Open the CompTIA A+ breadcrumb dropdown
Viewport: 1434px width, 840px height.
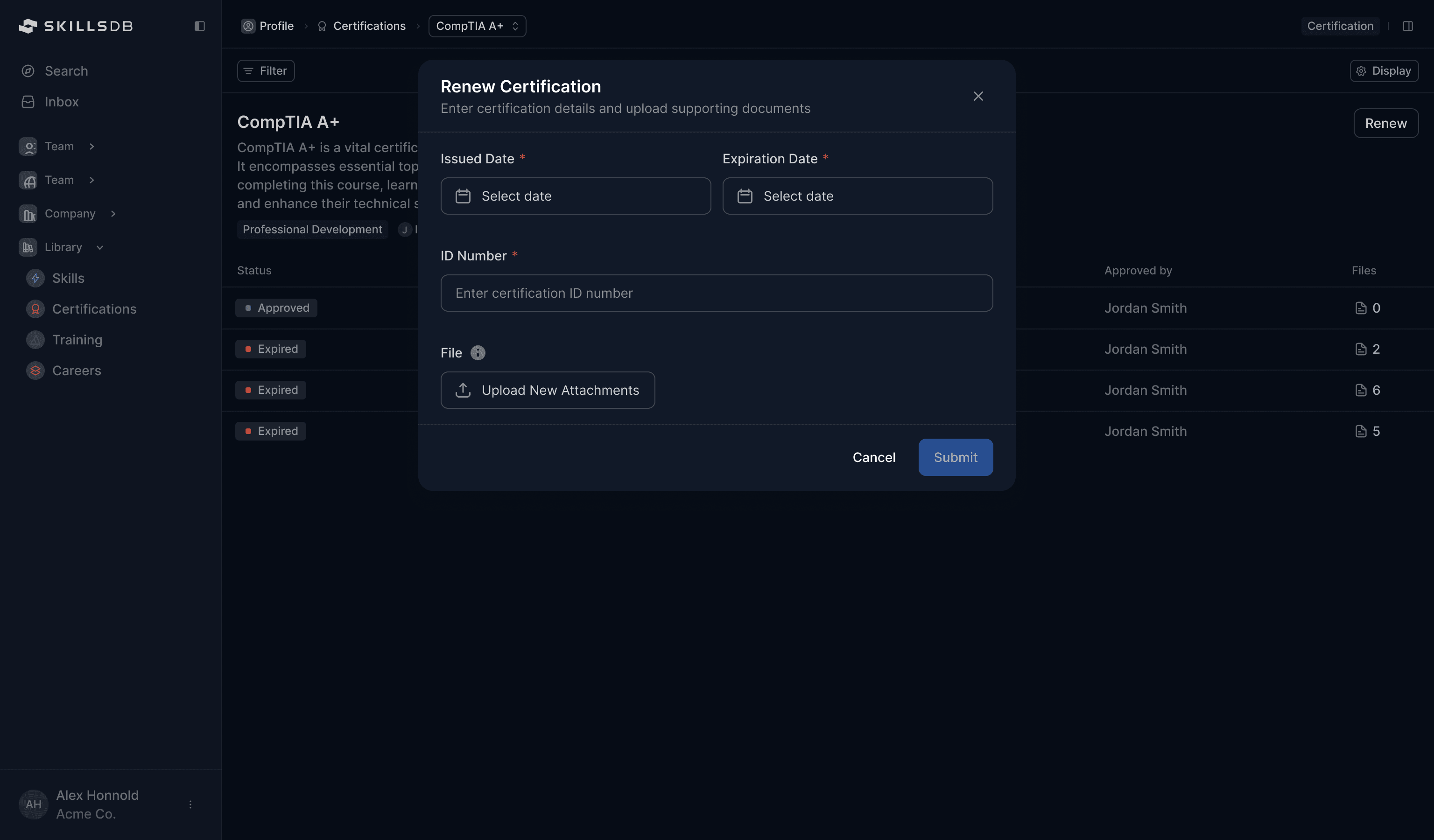514,26
